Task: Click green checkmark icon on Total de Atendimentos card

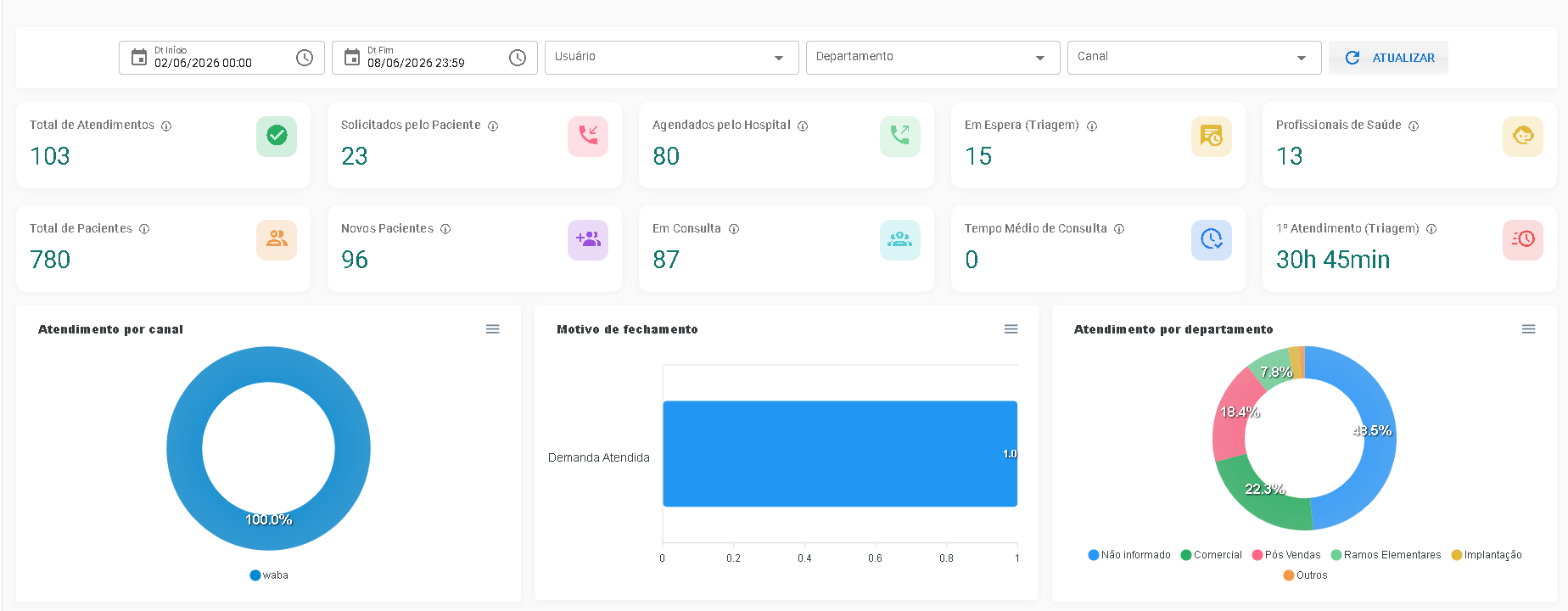Action: pos(277,136)
